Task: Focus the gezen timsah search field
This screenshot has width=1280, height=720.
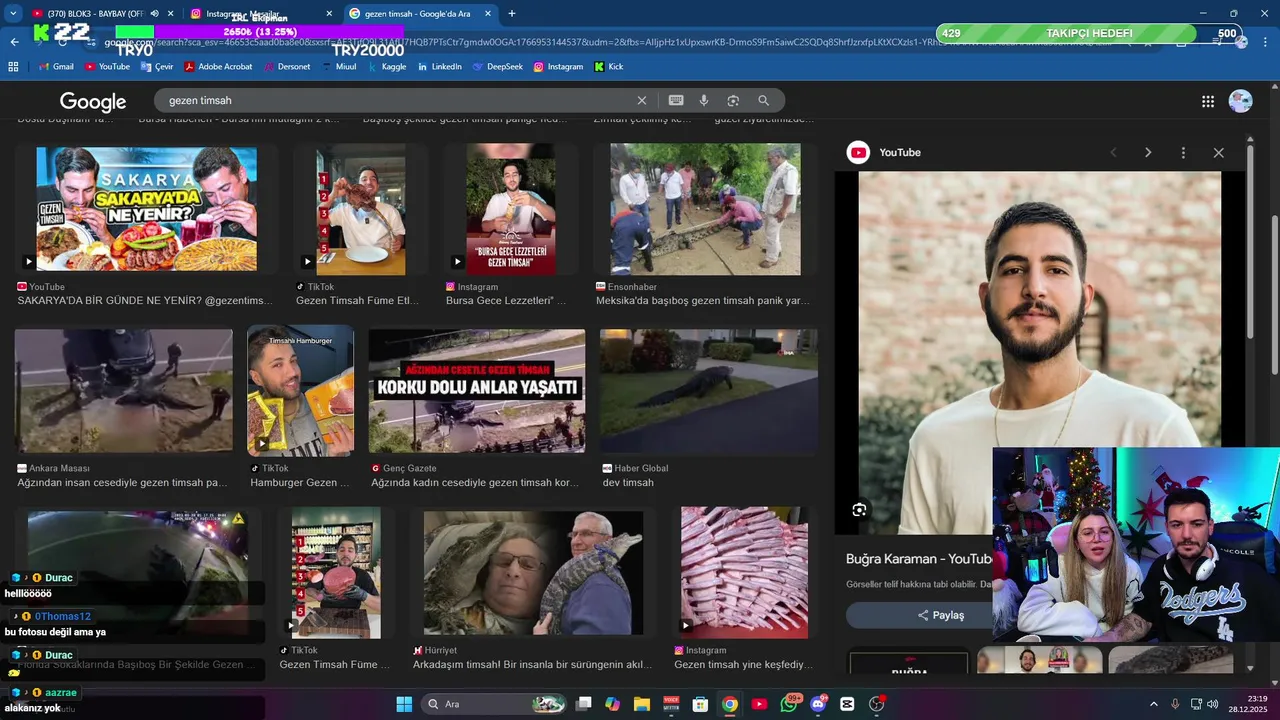Action: click(x=400, y=100)
